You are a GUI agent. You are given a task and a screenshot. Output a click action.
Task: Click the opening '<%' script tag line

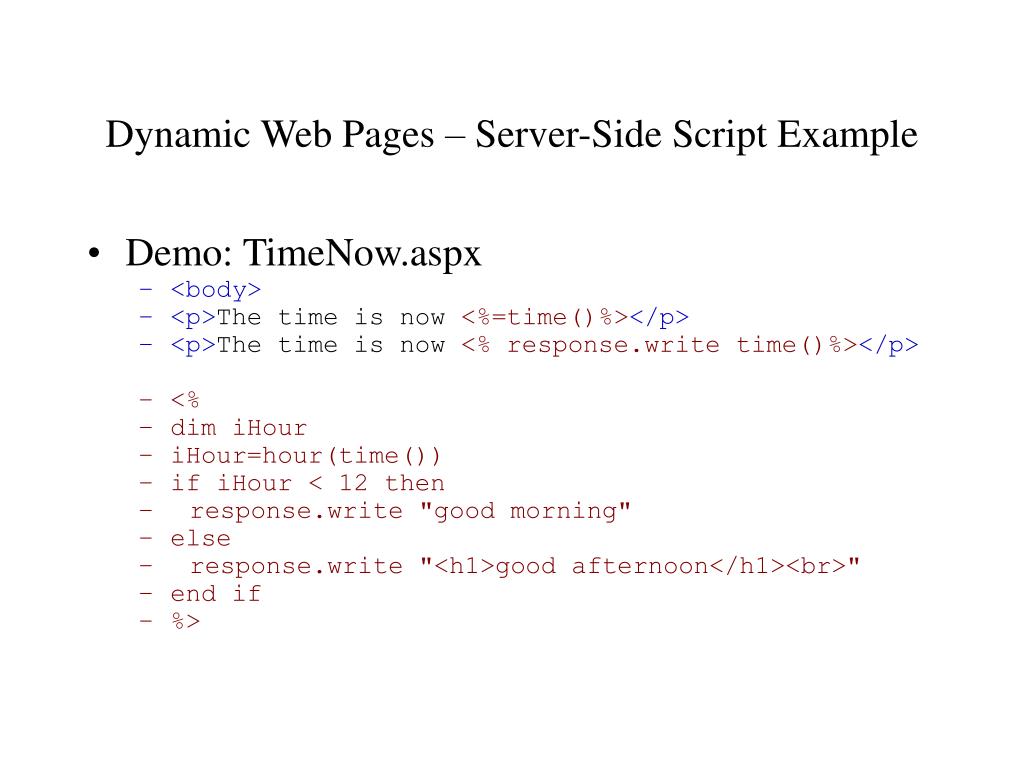click(x=185, y=399)
